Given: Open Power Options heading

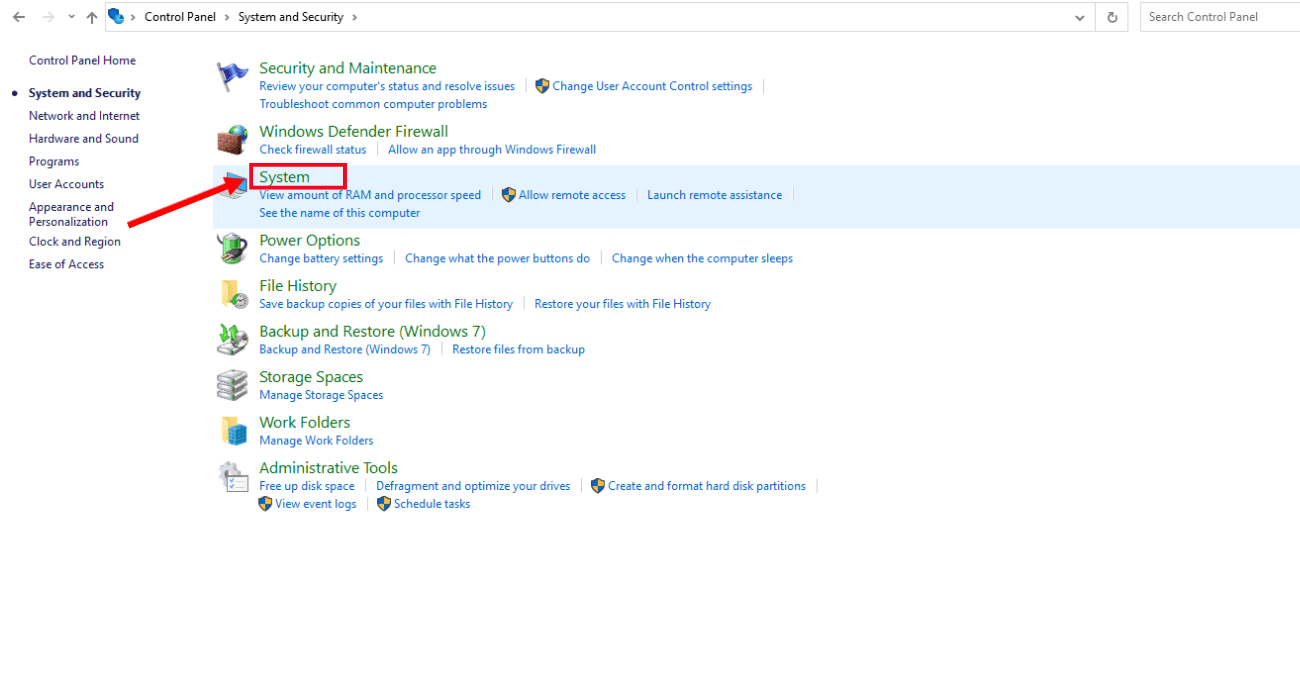Looking at the screenshot, I should tap(310, 240).
